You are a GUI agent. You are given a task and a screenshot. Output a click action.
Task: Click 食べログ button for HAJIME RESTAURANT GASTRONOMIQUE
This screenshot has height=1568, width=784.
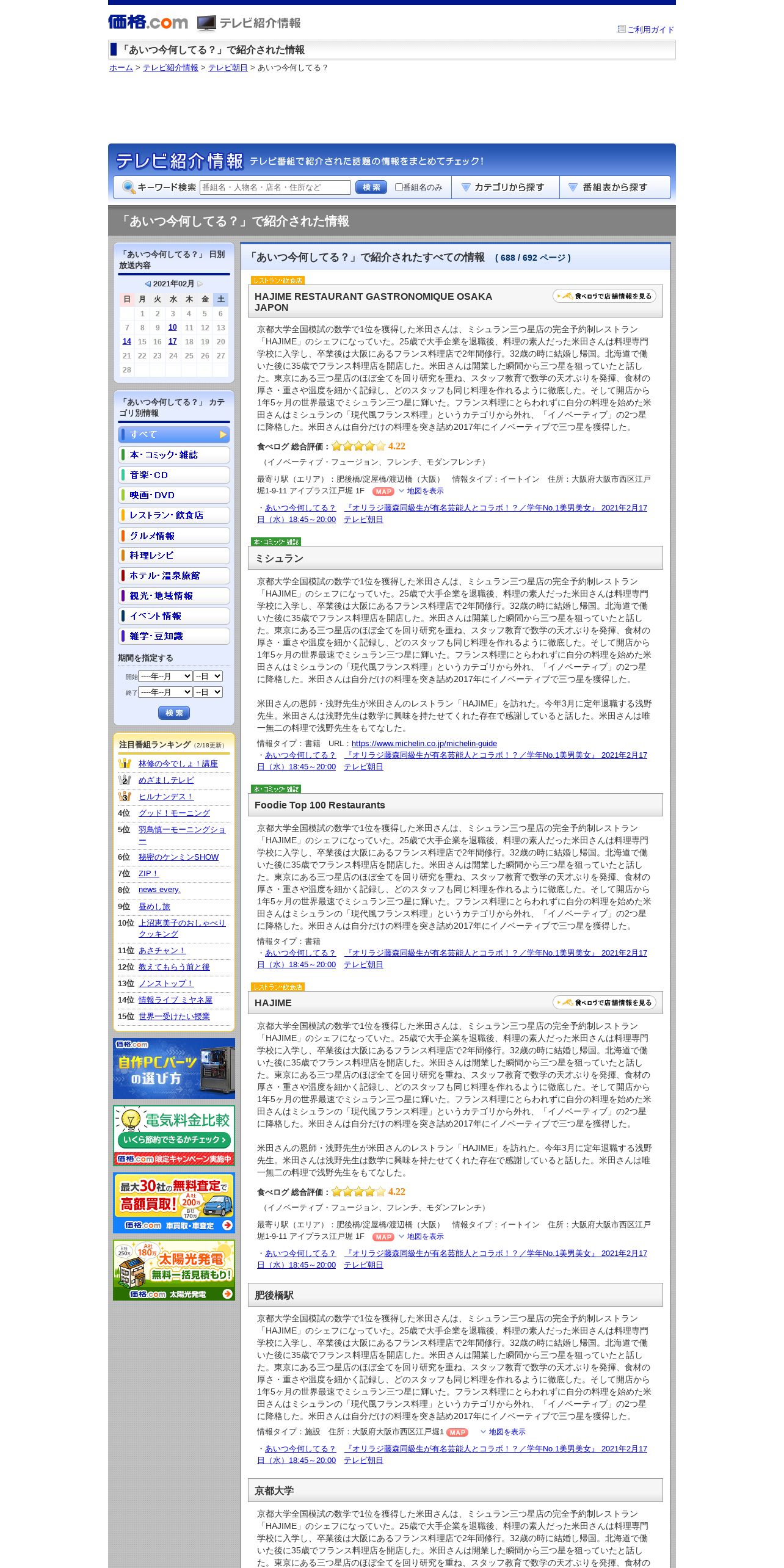(604, 296)
